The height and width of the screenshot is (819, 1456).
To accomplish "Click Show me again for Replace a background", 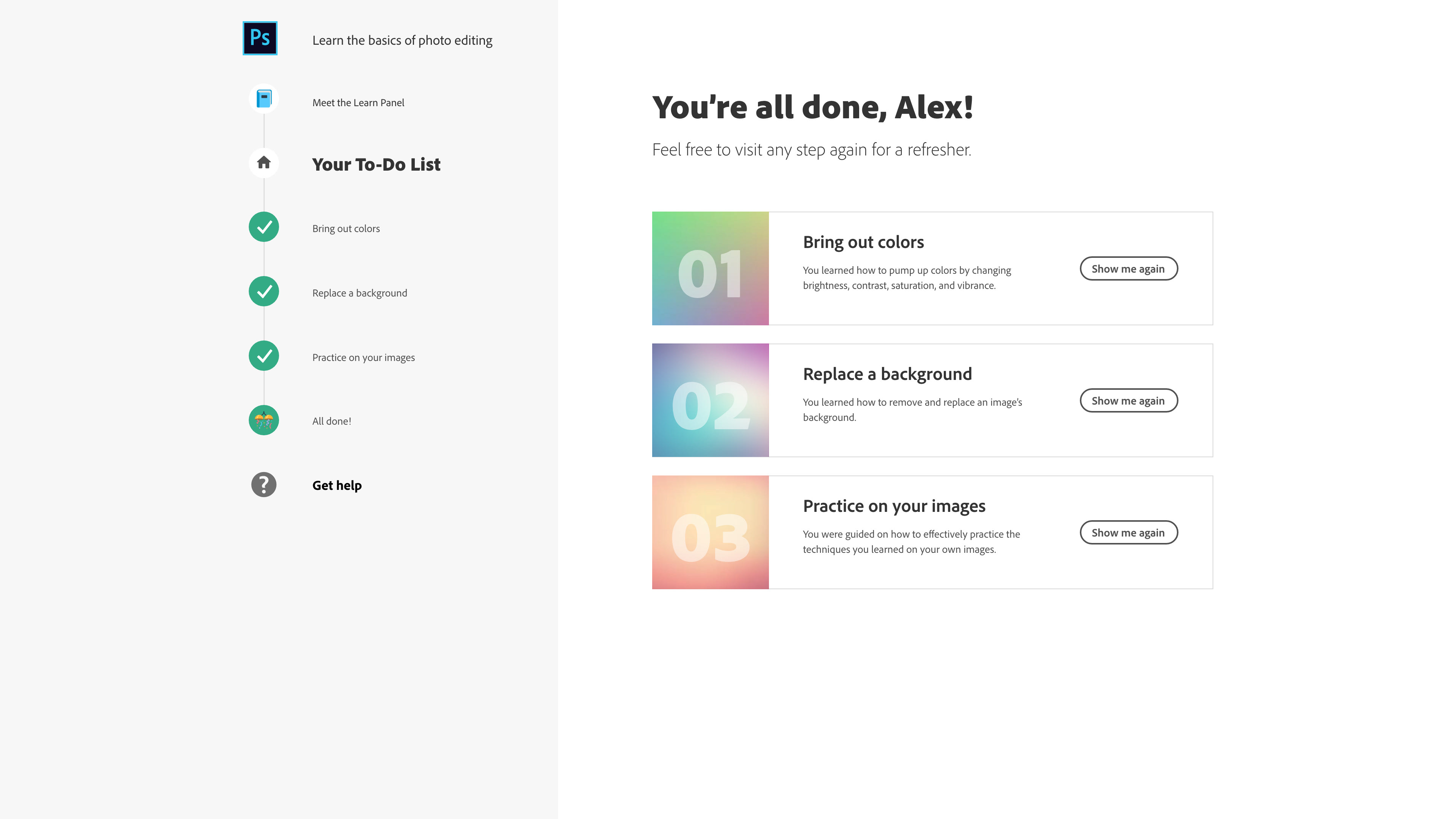I will [x=1129, y=401].
